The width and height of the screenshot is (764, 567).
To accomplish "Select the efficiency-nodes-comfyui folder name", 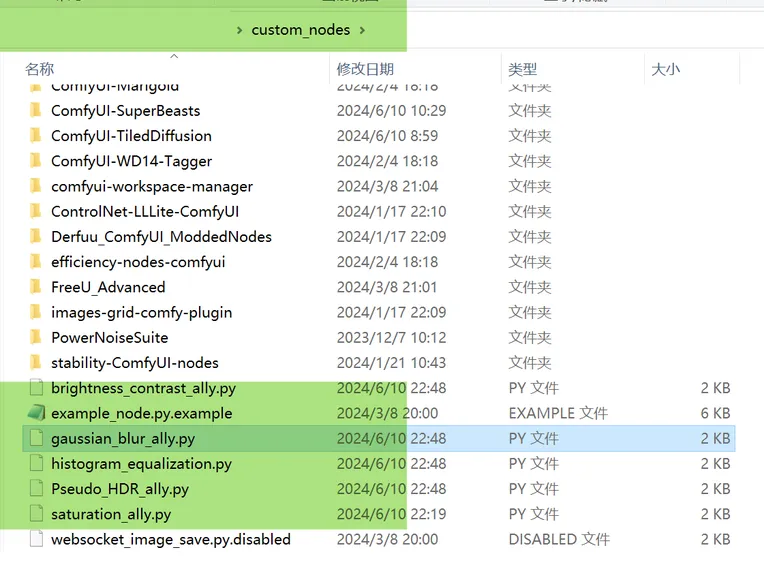I will [138, 262].
